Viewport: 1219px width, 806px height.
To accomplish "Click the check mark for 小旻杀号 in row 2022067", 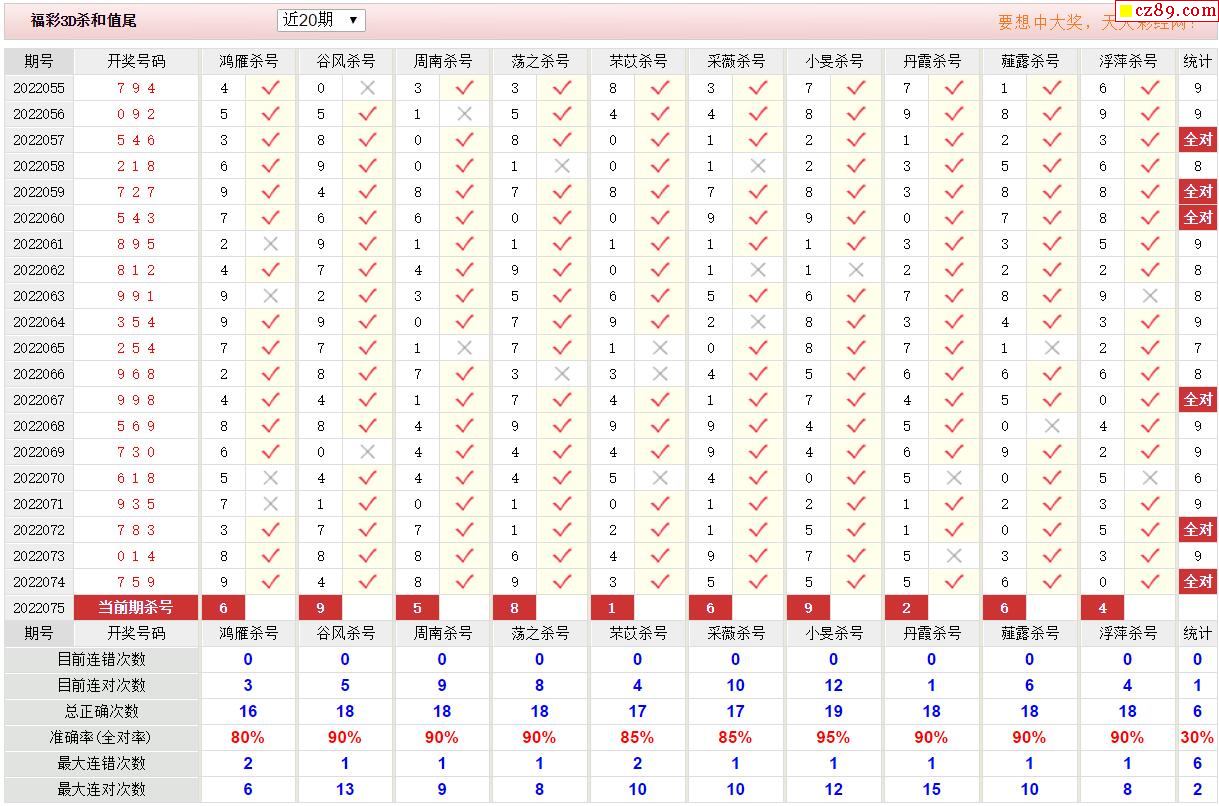I will (856, 400).
